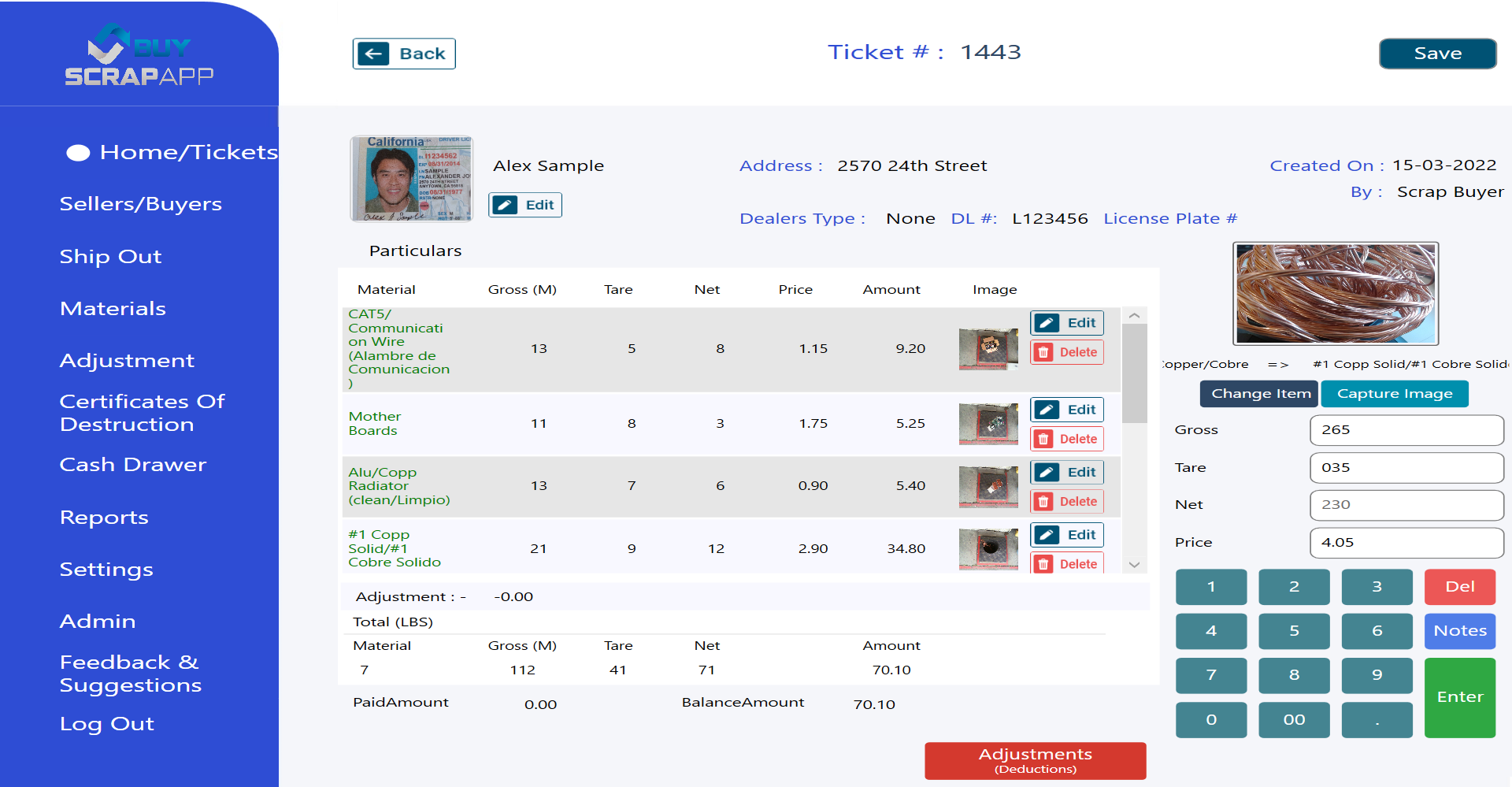Click pencil Edit icon under Alex Sample
Screen dimensions: 1512x787
pyautogui.click(x=506, y=205)
